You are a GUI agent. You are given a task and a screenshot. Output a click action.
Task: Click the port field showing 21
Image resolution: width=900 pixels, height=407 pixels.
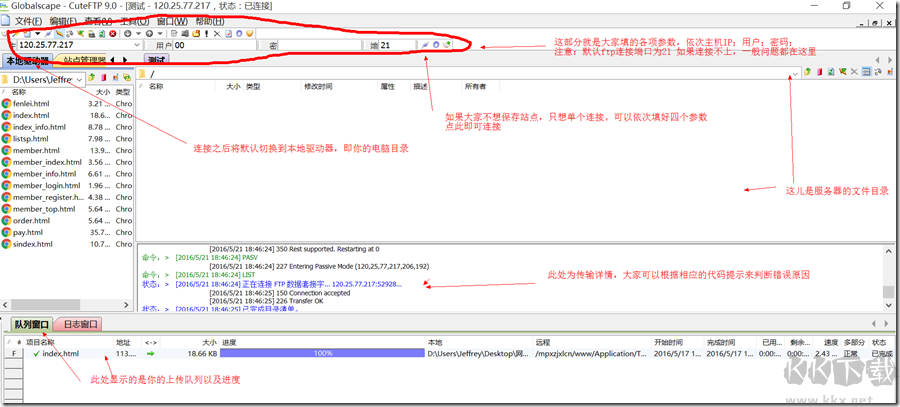tap(397, 45)
